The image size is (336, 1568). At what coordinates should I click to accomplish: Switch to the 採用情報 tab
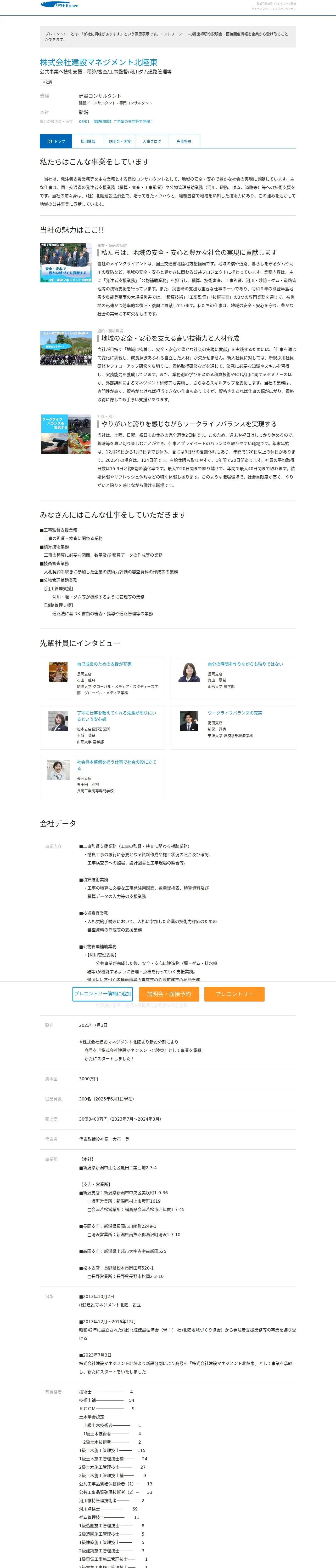[88, 141]
